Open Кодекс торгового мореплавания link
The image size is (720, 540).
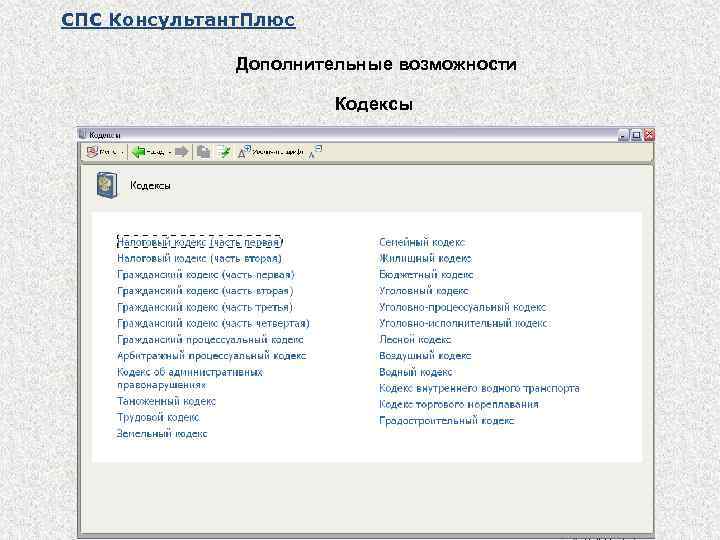click(x=459, y=404)
